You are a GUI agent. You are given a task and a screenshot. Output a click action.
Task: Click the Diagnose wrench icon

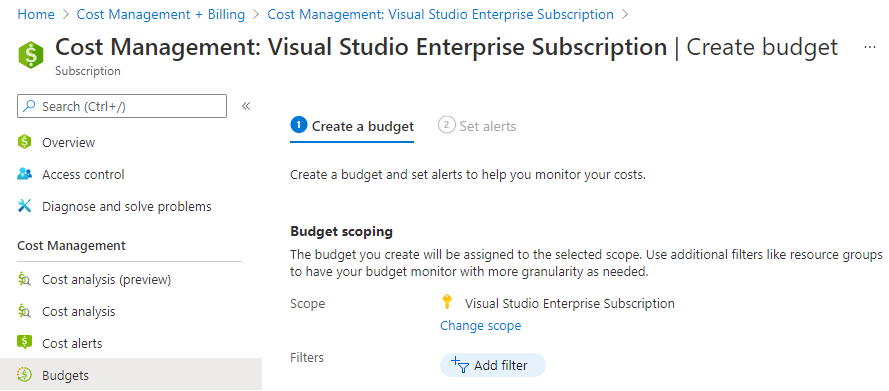pyautogui.click(x=24, y=206)
